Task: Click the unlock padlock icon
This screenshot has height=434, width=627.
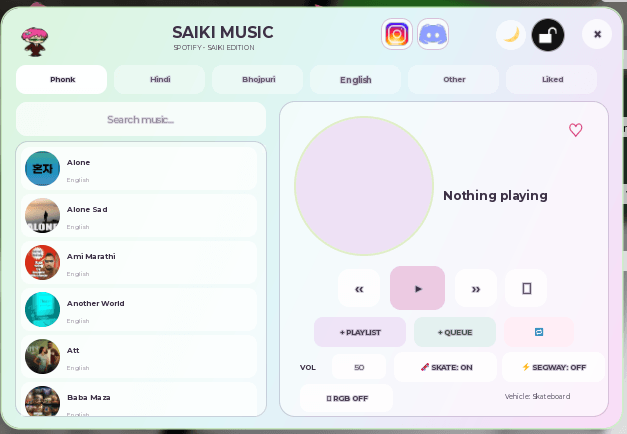Action: coord(548,35)
